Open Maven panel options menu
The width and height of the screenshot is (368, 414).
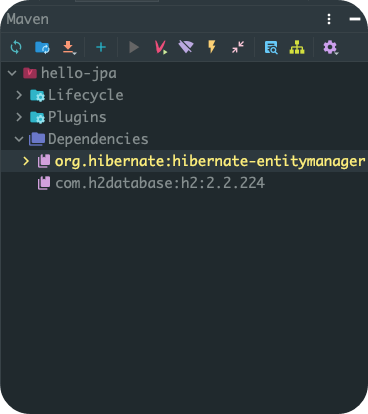[329, 19]
